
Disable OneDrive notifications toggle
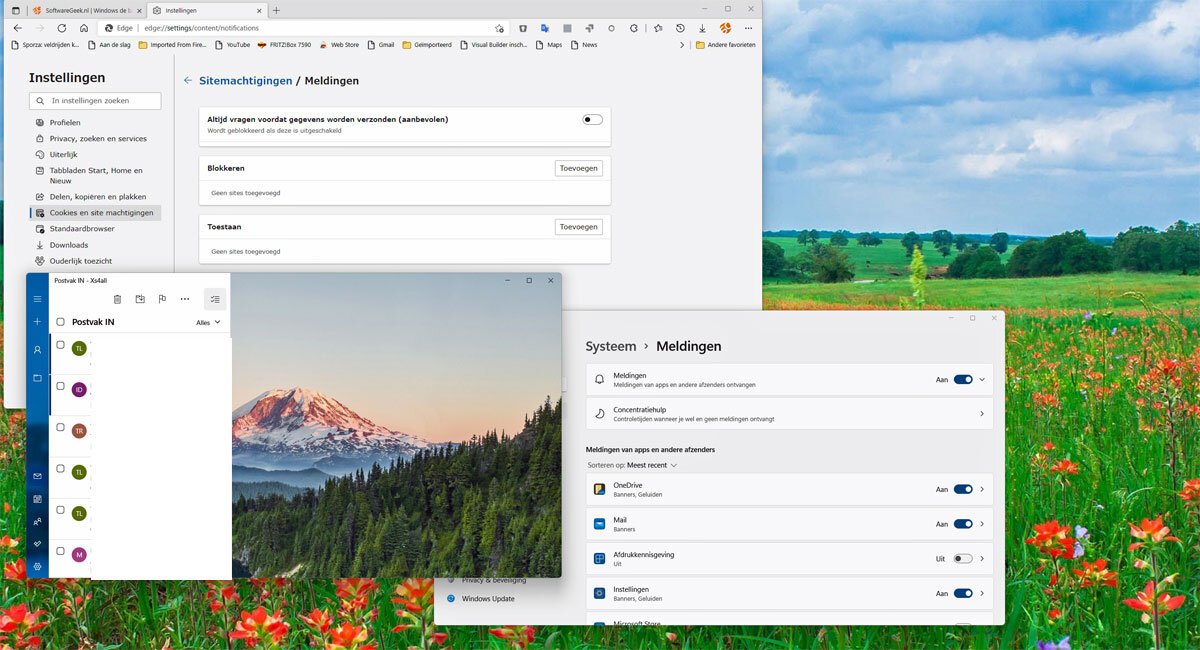point(963,489)
